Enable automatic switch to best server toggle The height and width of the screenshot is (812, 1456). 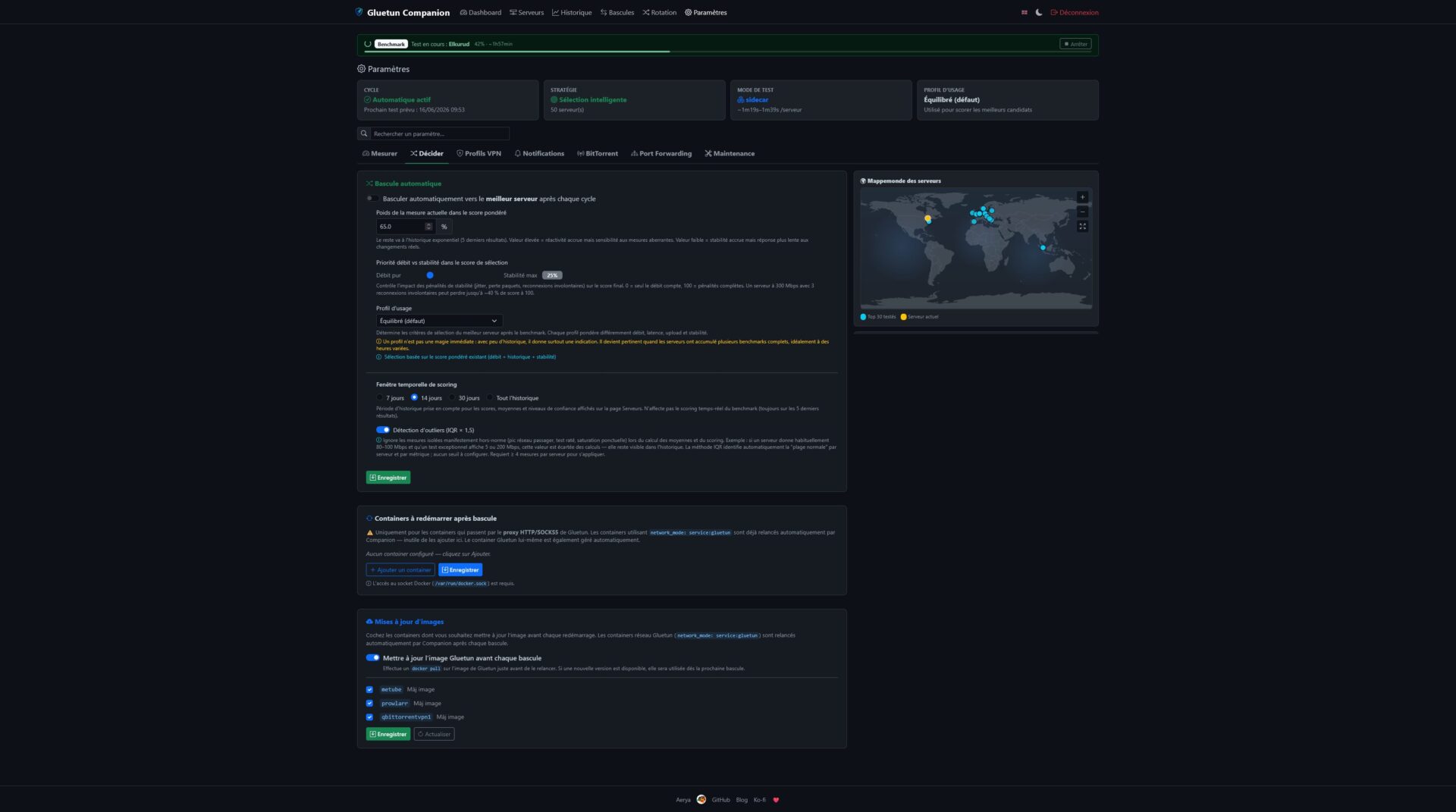pyautogui.click(x=372, y=199)
